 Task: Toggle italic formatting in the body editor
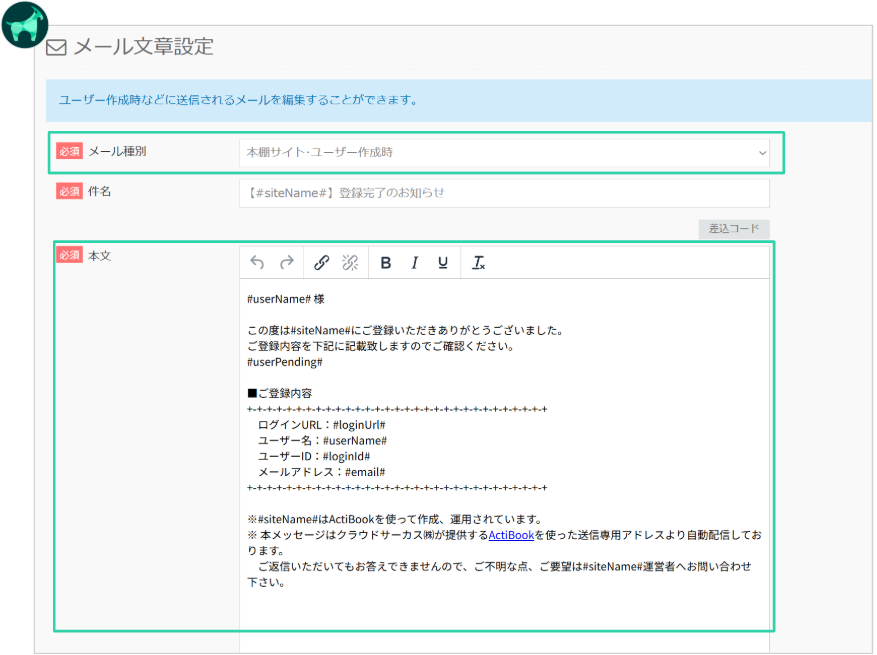pos(414,263)
